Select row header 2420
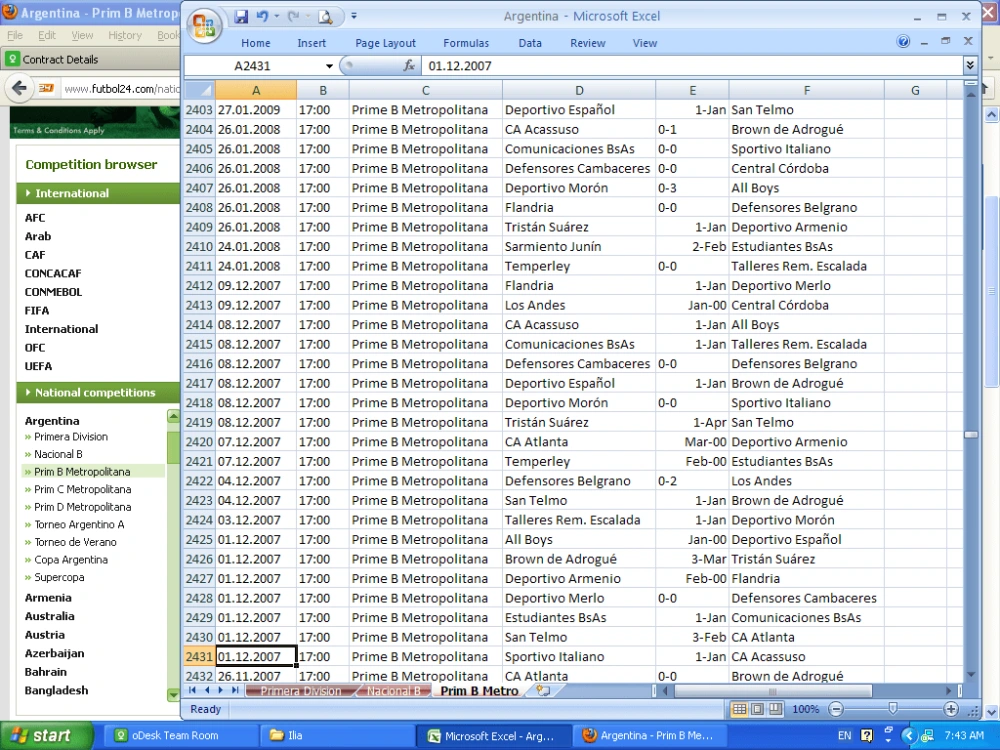The image size is (1000, 750). click(x=200, y=442)
